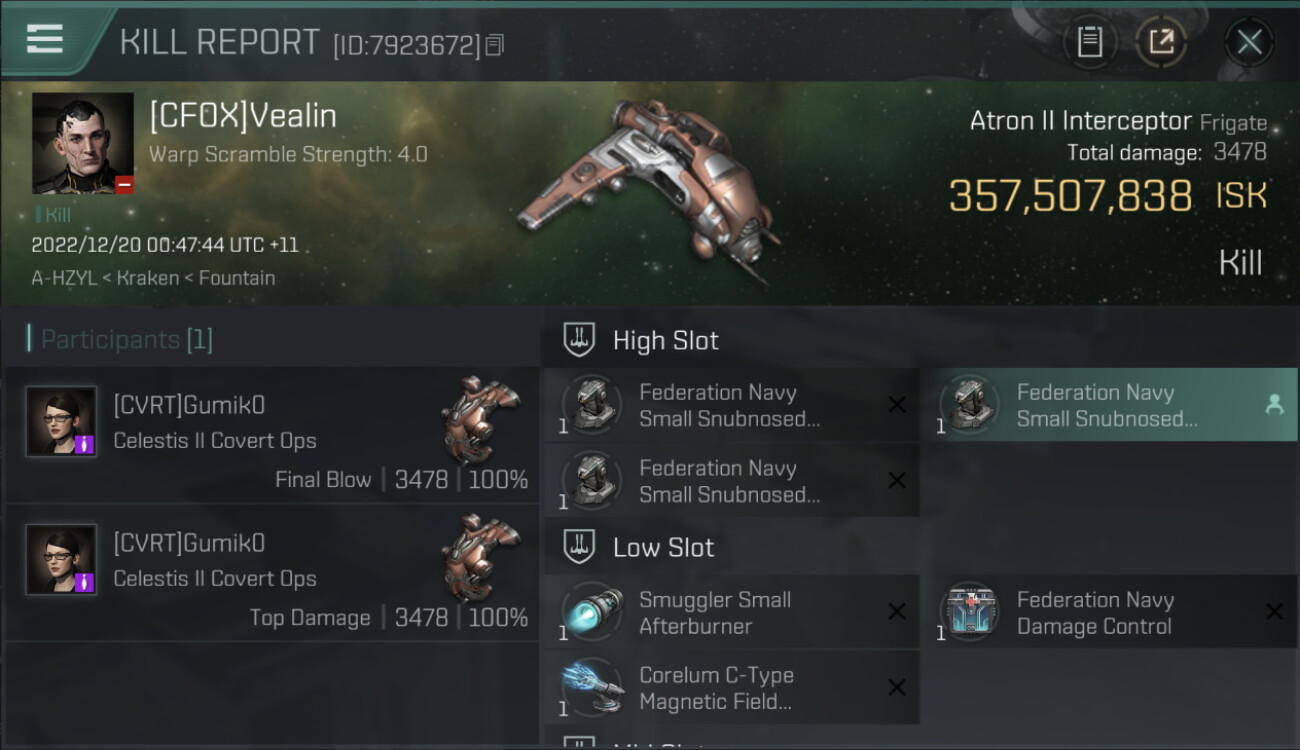
Task: Click the Celestis II ship icon in Final Blow row
Action: point(480,415)
